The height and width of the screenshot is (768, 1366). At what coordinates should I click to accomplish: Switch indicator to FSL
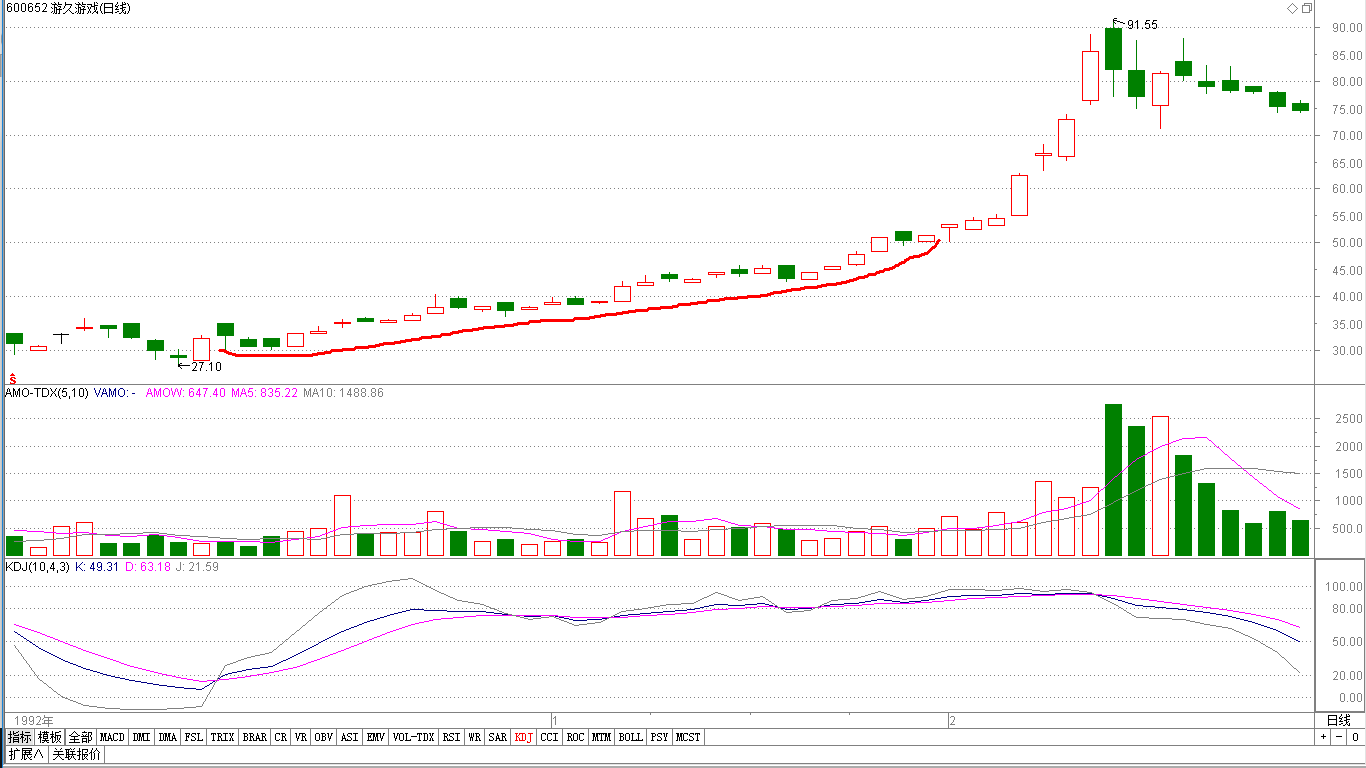click(194, 737)
